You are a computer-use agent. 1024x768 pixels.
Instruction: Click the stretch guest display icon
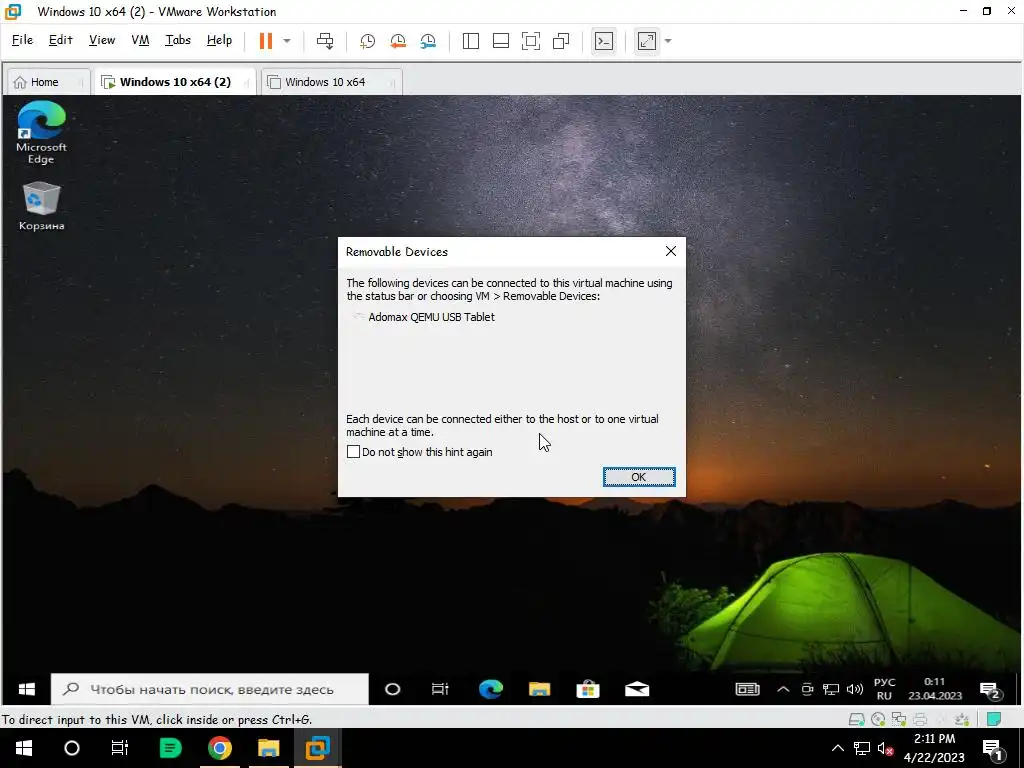[647, 41]
